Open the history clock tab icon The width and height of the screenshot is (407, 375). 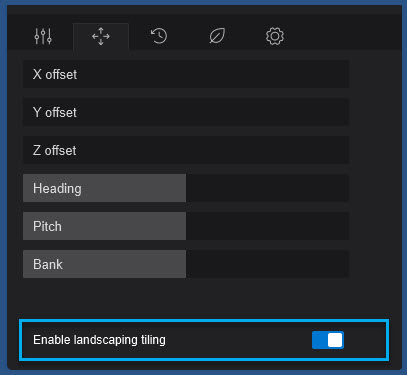pyautogui.click(x=159, y=36)
